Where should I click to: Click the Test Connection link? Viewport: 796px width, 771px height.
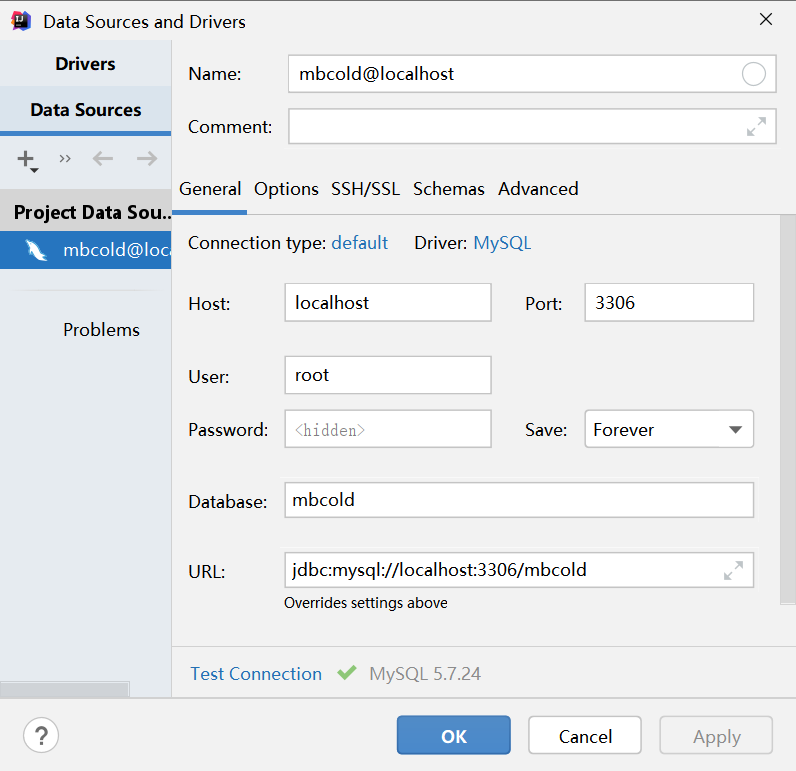pyautogui.click(x=256, y=674)
